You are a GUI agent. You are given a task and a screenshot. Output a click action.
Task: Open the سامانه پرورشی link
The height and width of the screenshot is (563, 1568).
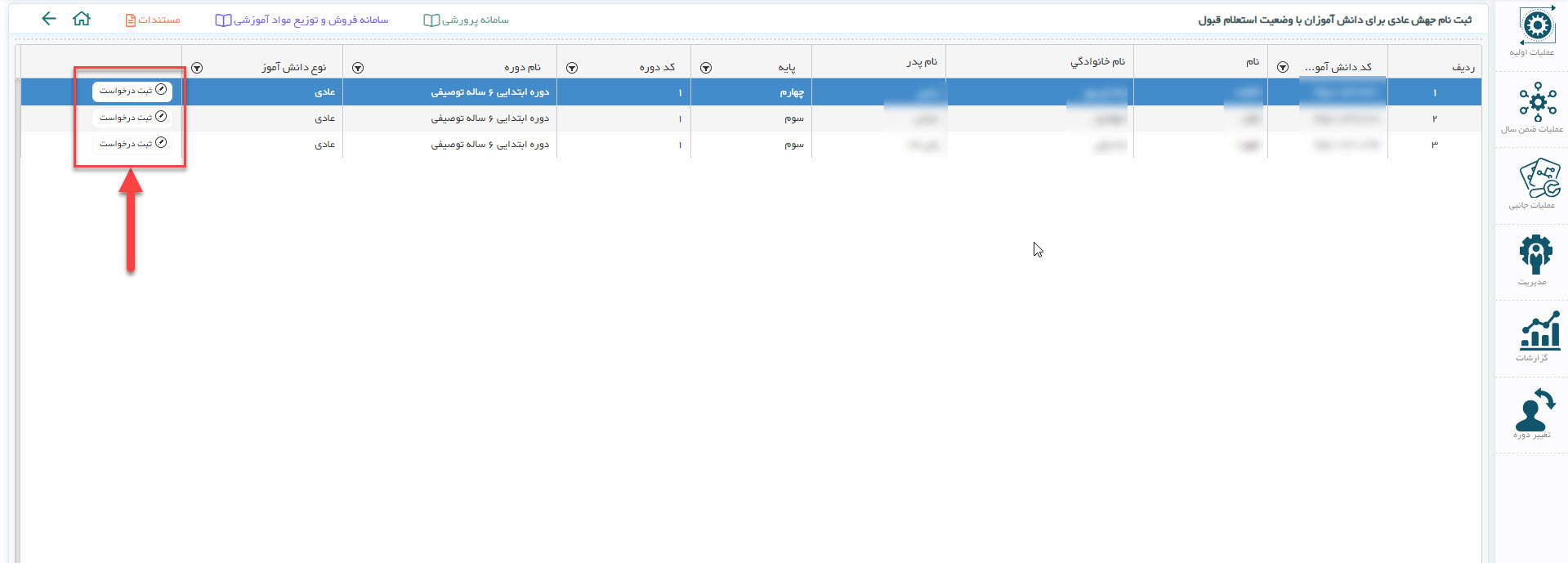[x=467, y=20]
